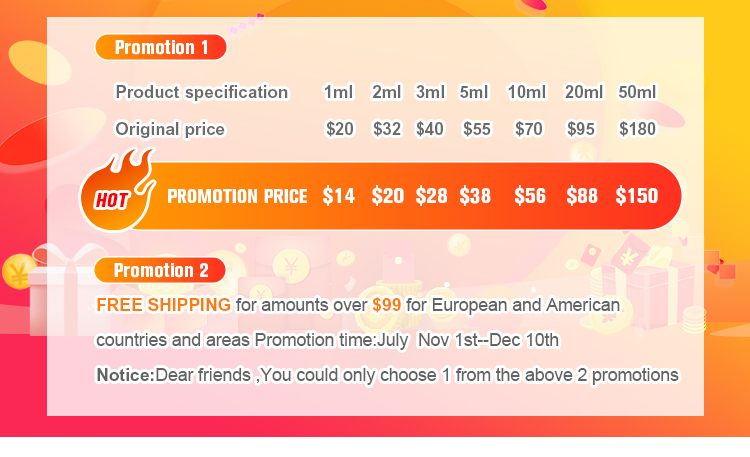Click the FREE SHIPPING orange text

(x=164, y=305)
